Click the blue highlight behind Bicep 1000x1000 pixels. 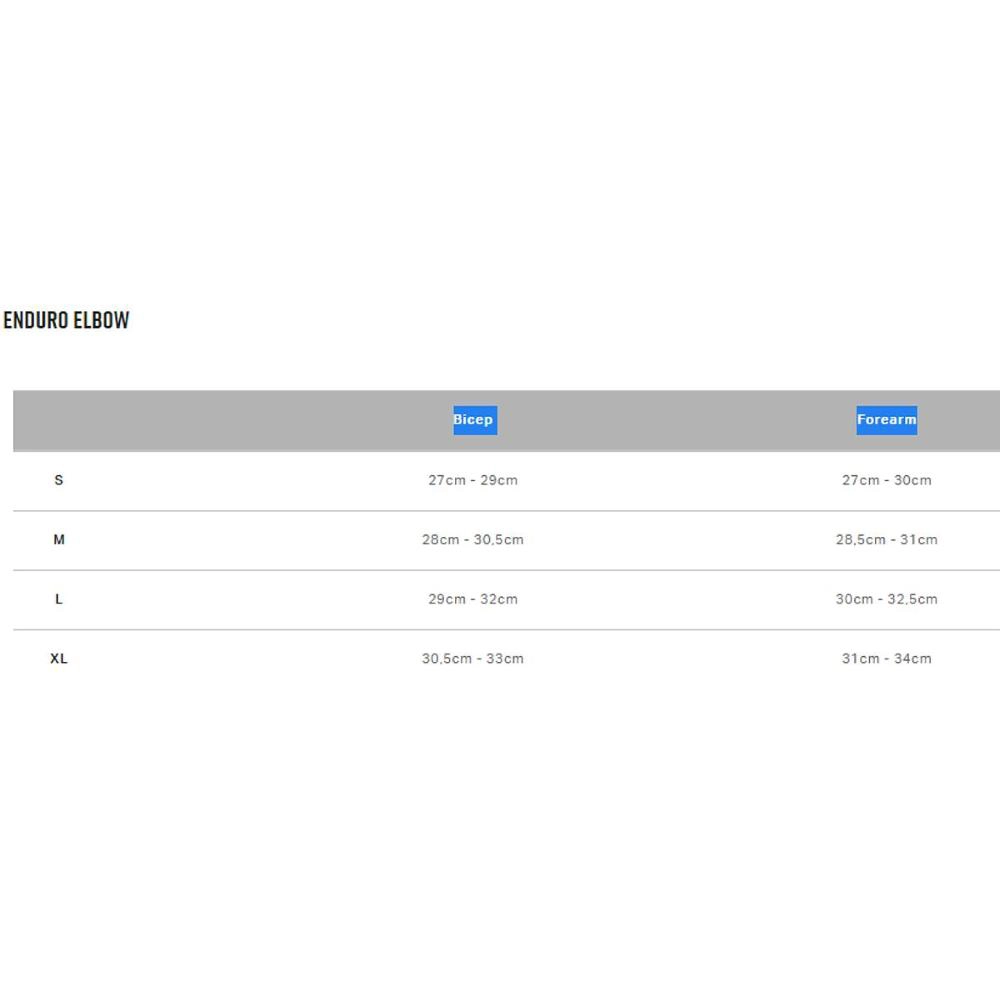click(475, 420)
